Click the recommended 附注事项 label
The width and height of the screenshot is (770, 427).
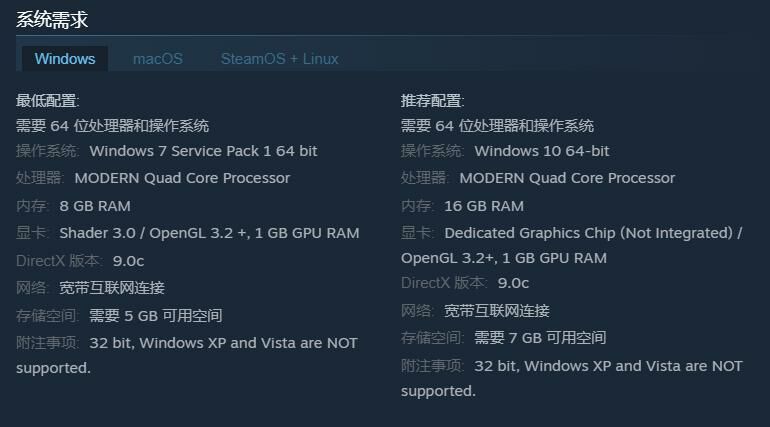[433, 366]
